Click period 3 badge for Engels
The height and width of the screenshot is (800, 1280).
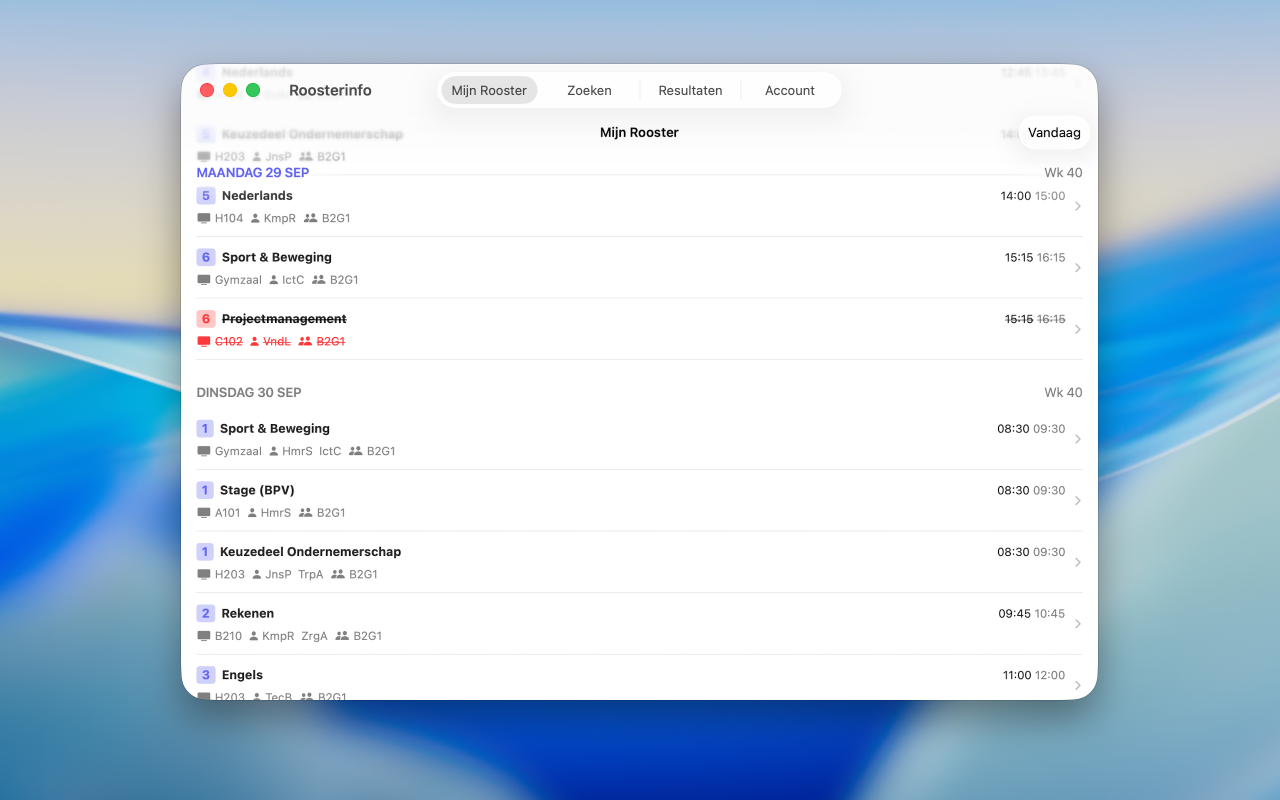click(x=206, y=675)
